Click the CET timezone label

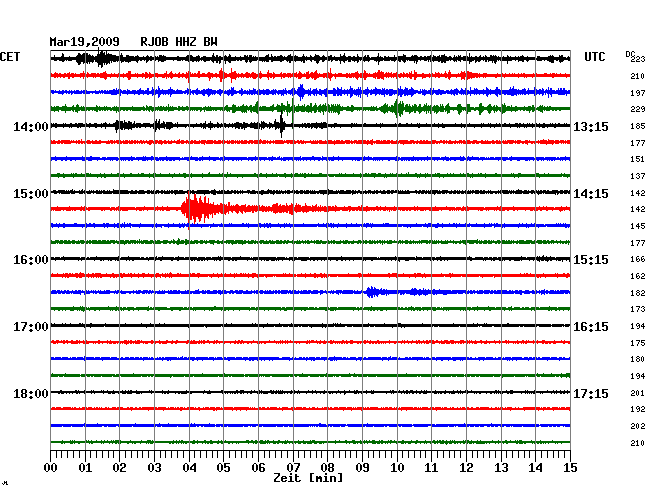(x=10, y=57)
